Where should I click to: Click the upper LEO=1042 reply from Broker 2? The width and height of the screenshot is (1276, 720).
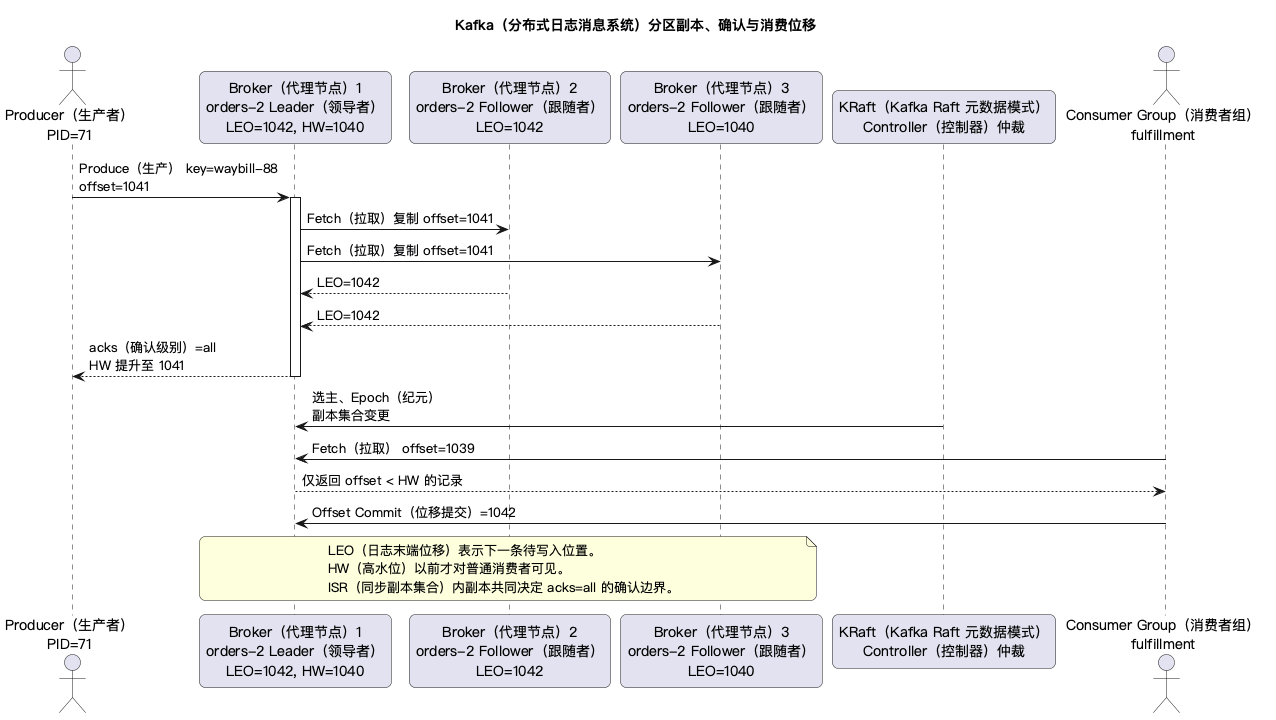pyautogui.click(x=348, y=283)
